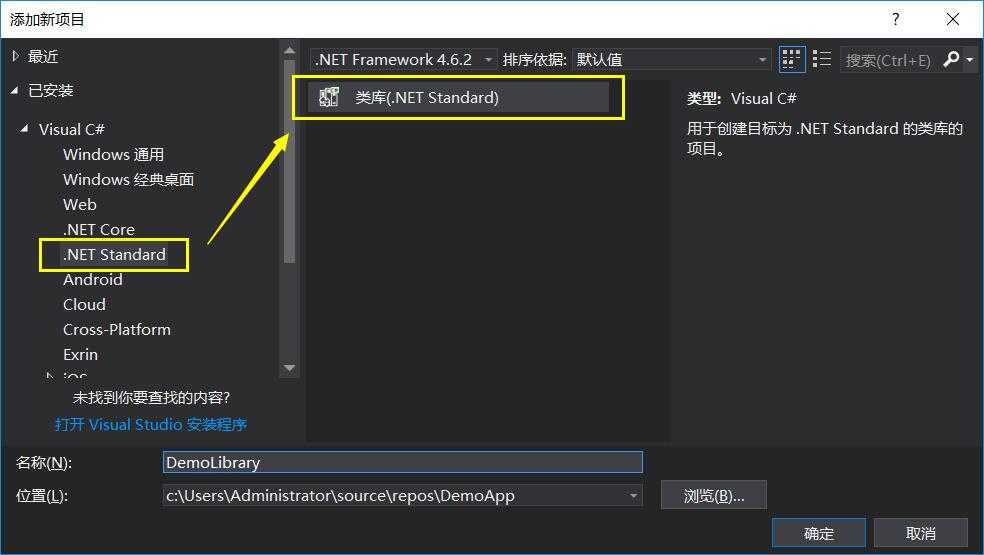
Task: Select Windows 通用 category
Action: tap(114, 154)
